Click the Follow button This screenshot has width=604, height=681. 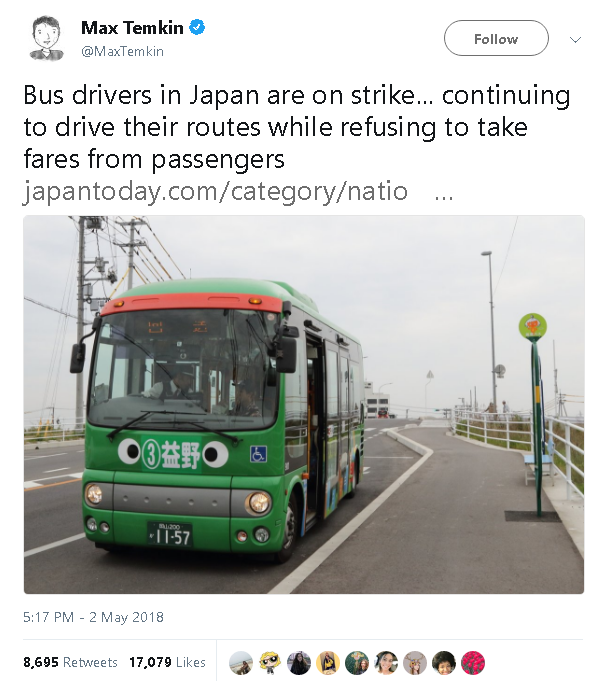pos(496,38)
